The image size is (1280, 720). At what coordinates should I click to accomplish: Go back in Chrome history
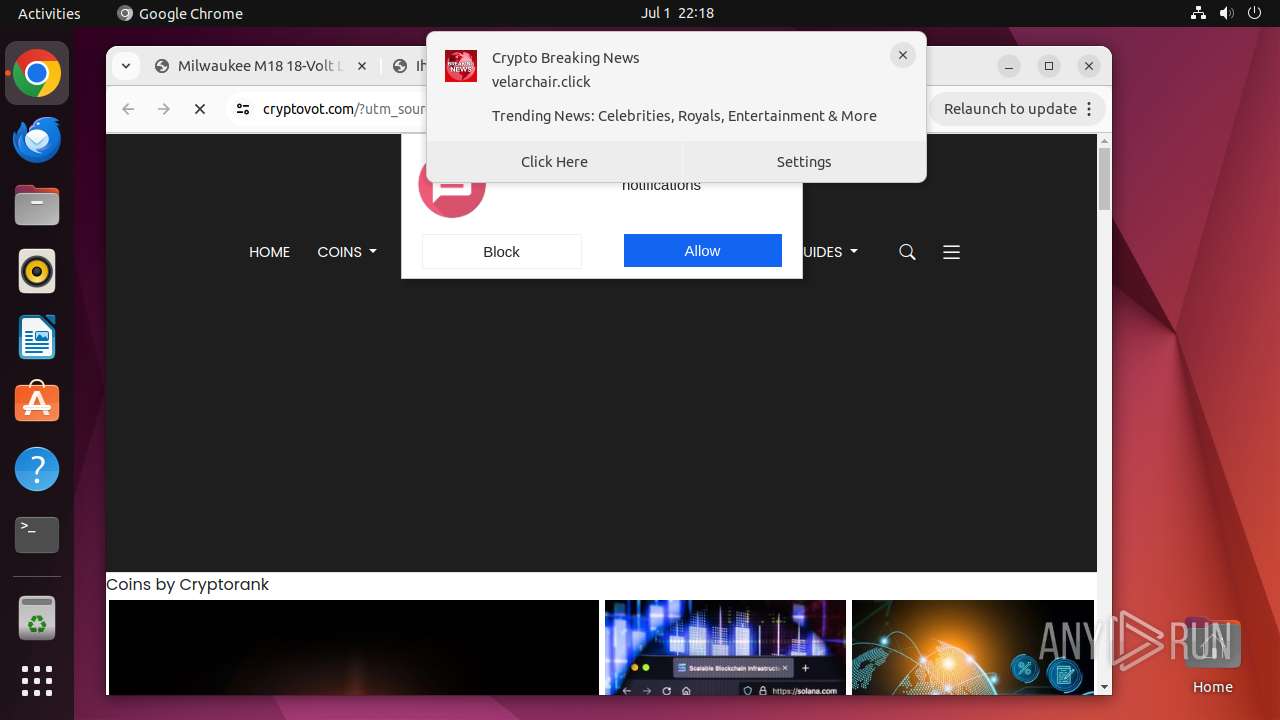[x=128, y=109]
